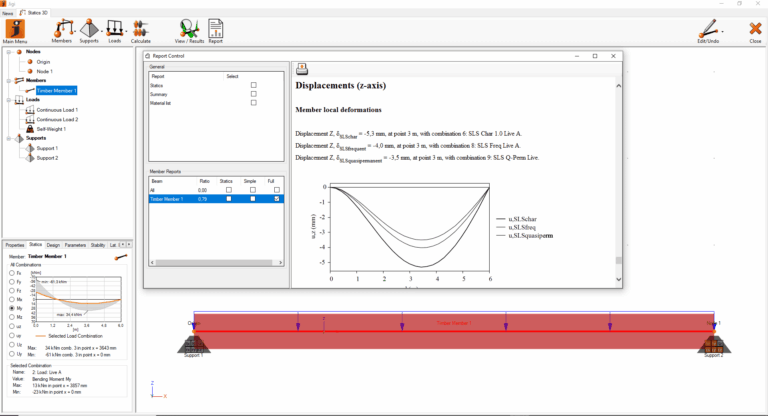Select the Mz radio button

(10, 317)
